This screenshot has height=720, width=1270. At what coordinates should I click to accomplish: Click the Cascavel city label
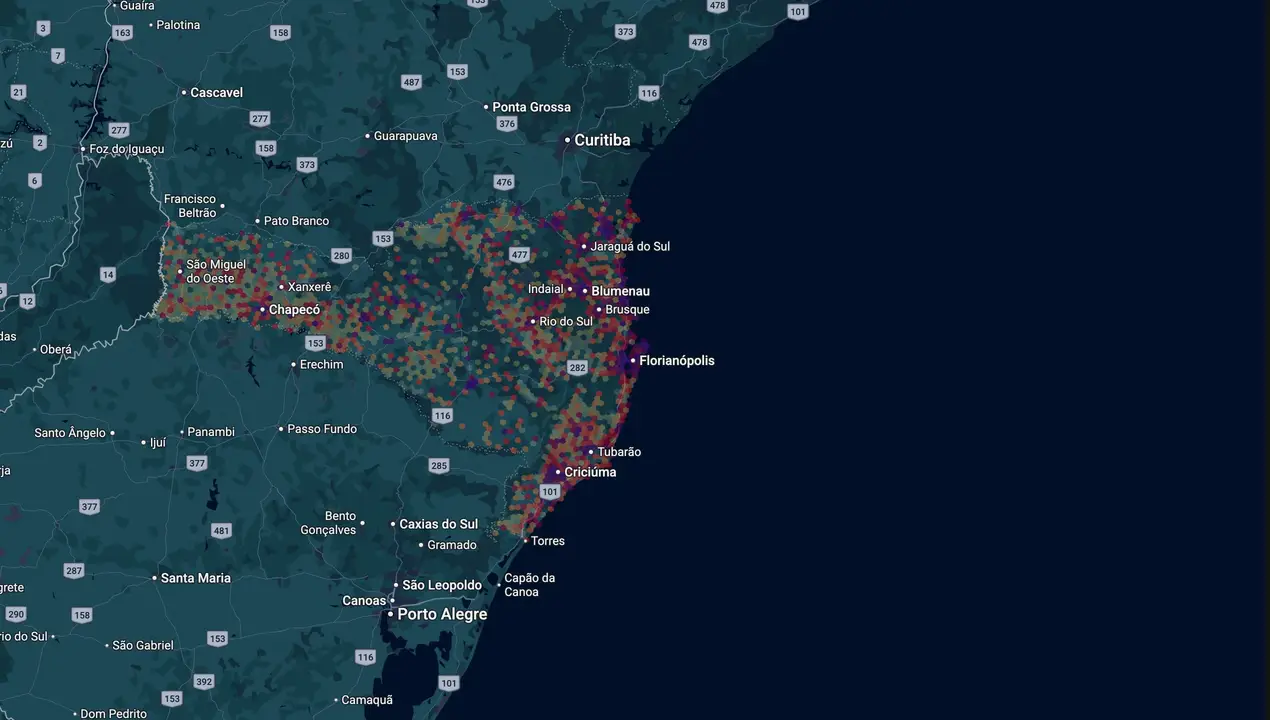point(216,92)
